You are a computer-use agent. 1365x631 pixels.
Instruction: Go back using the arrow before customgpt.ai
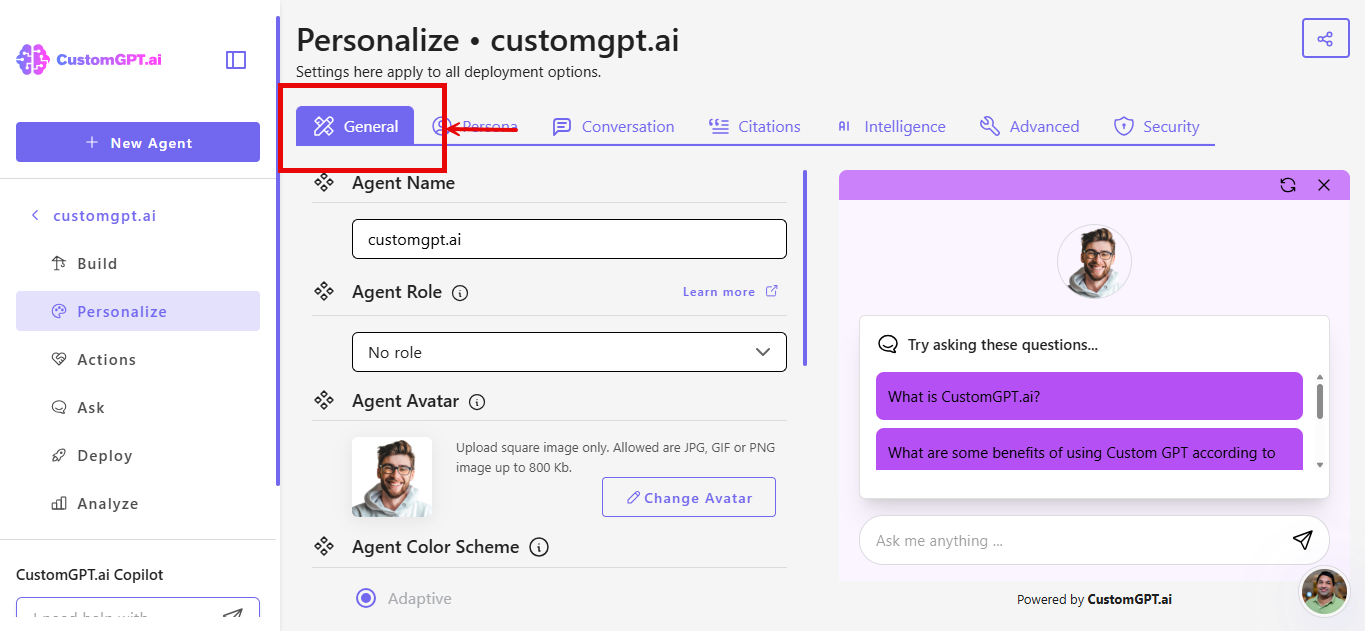[35, 215]
